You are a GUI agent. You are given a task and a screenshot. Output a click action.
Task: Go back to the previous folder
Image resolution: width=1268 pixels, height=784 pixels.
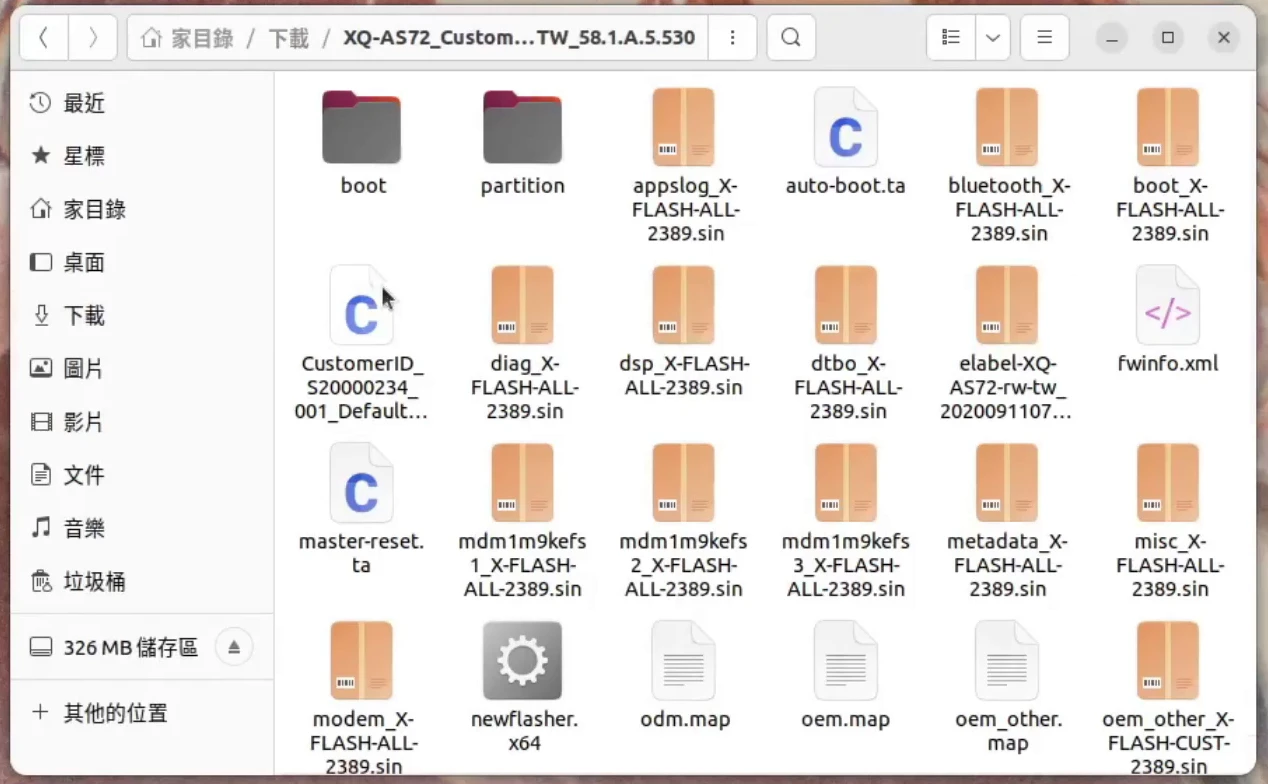pos(43,38)
